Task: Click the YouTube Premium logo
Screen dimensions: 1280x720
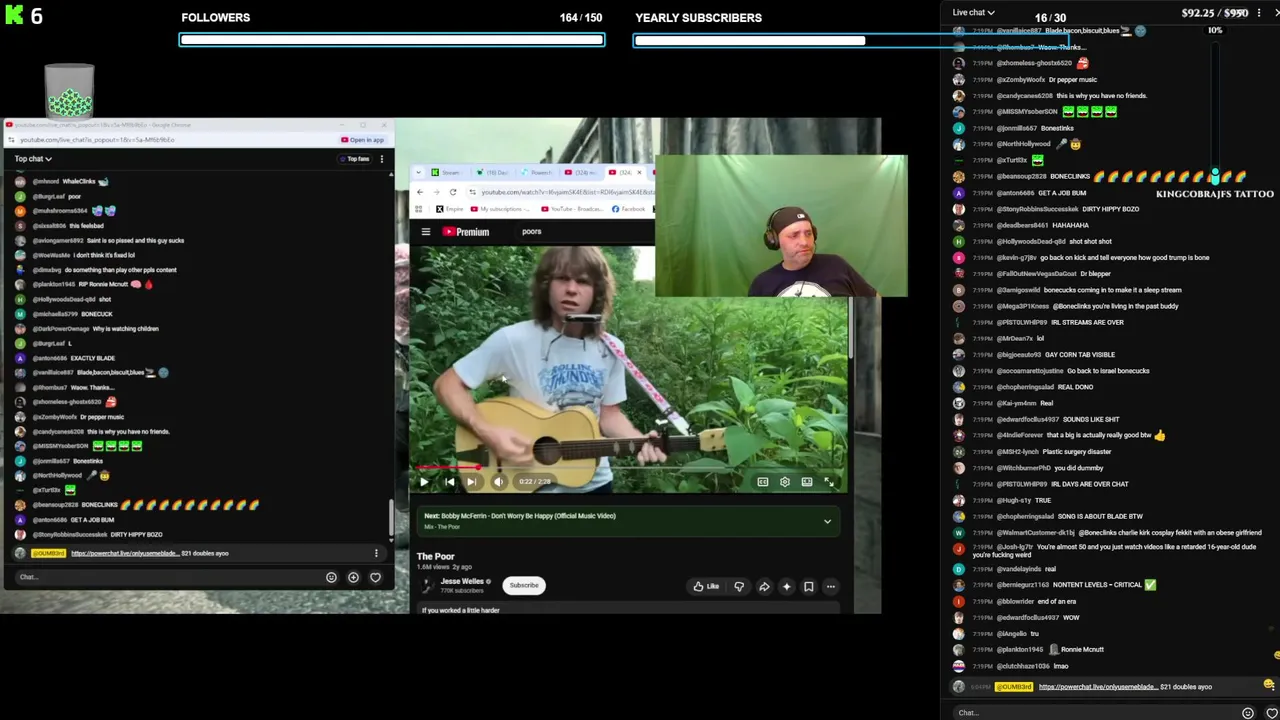Action: pyautogui.click(x=466, y=232)
